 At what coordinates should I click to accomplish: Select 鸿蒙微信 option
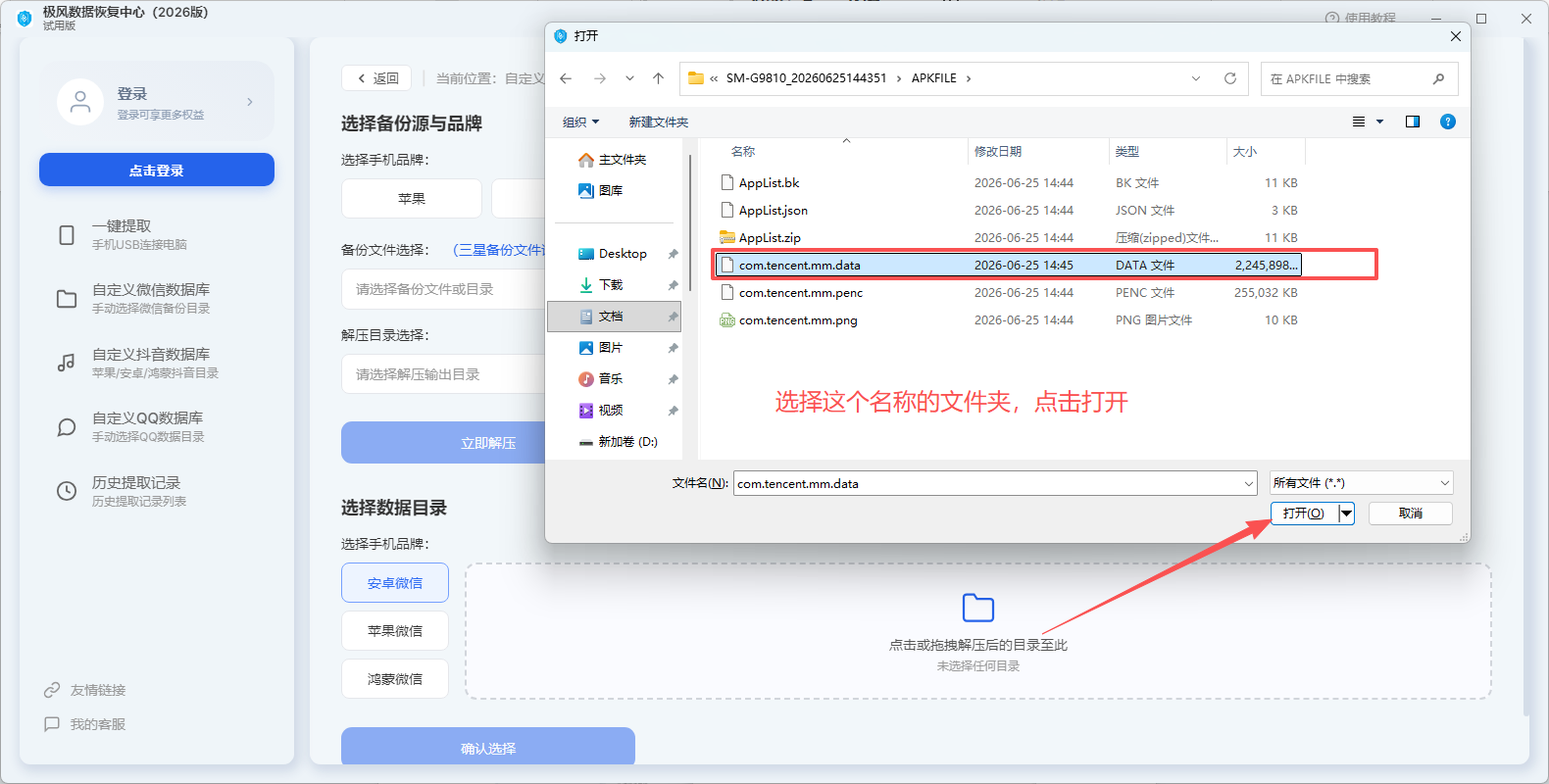pos(395,679)
